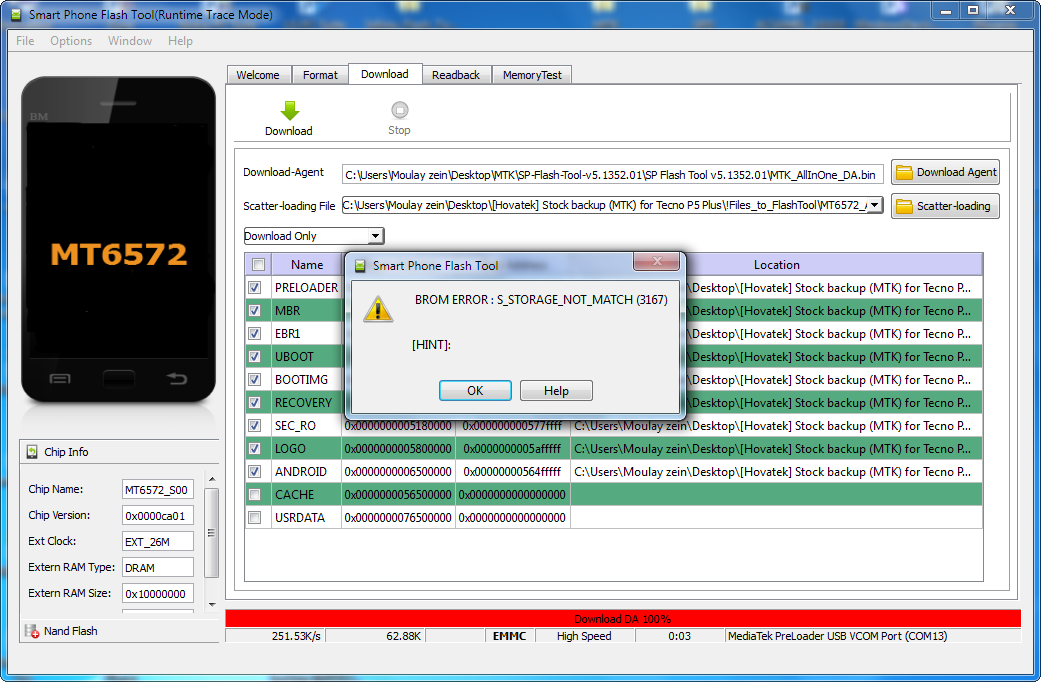Click the phone image menu key icon
The height and width of the screenshot is (682, 1041).
pos(60,379)
